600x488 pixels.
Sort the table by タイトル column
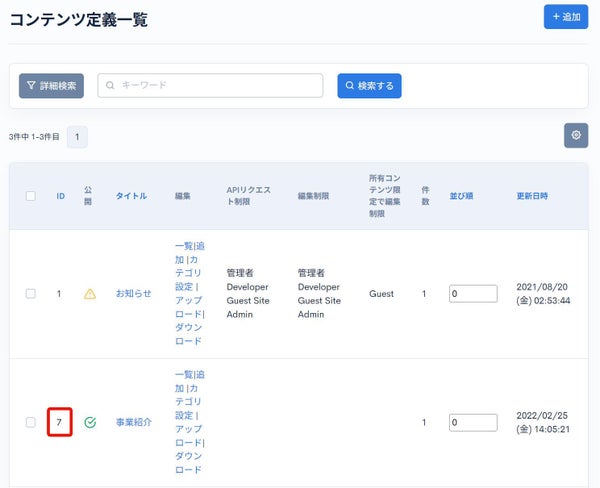click(131, 196)
